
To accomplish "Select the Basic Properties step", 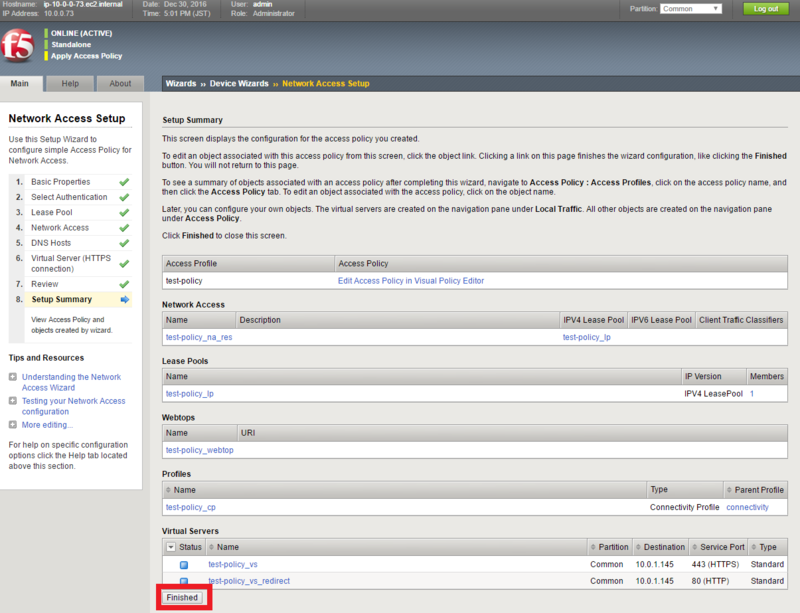I will click(61, 182).
